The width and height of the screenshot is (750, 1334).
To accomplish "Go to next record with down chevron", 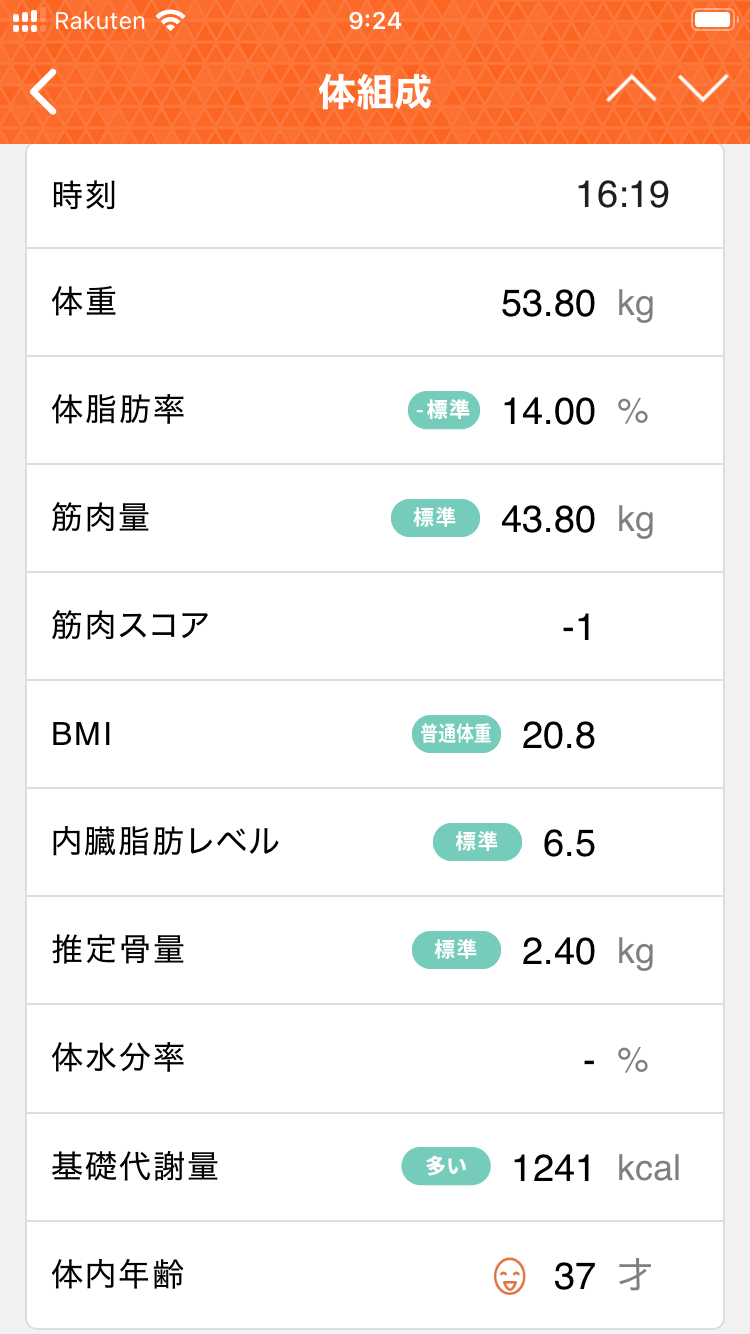I will click(x=704, y=89).
